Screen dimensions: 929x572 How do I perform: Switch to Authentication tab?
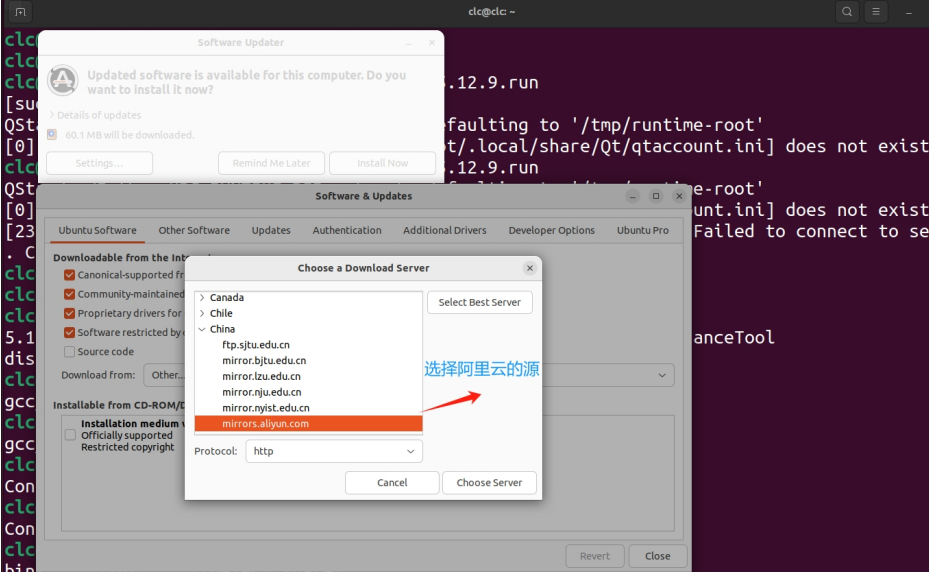347,231
